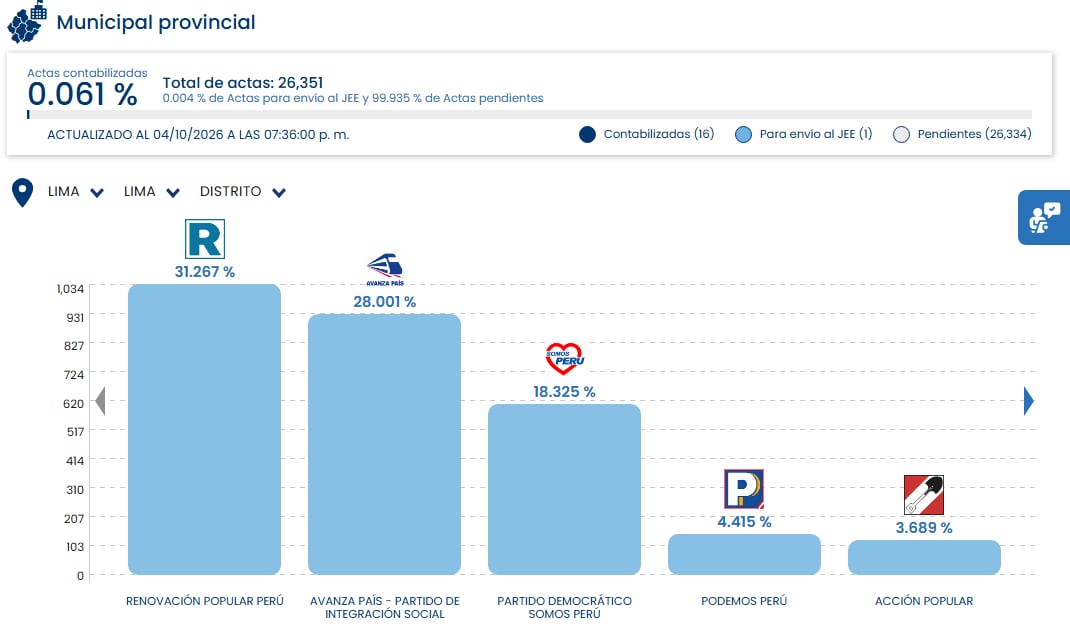Click the PODEMOS PERÚ axis label
The image size is (1070, 628).
pyautogui.click(x=744, y=601)
